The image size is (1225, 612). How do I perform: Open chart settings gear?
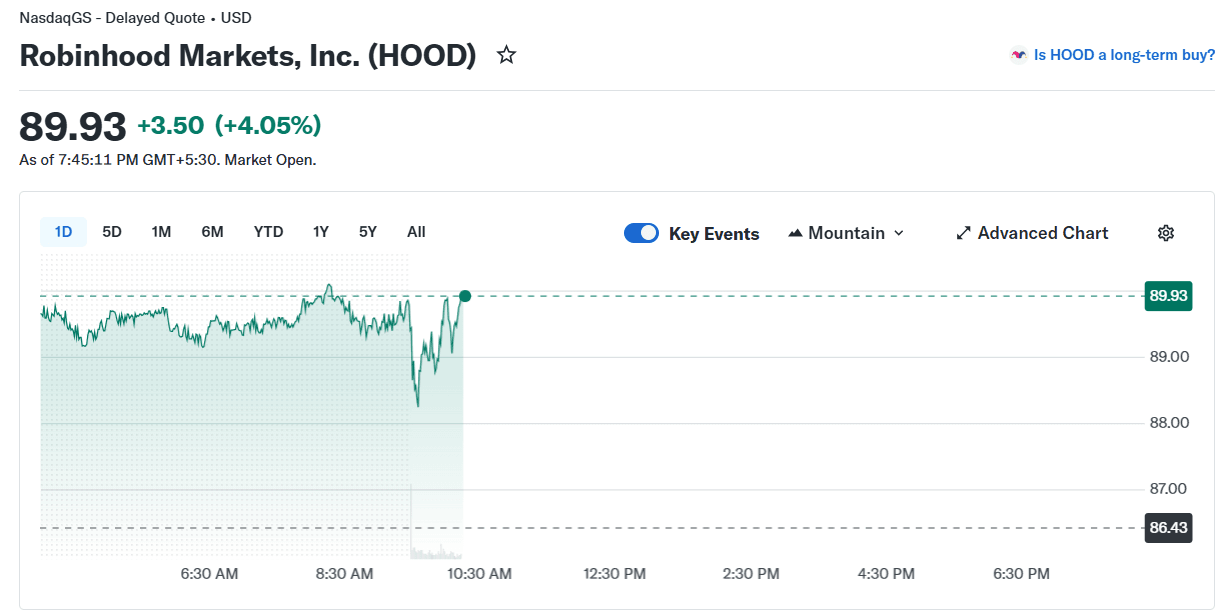coord(1166,232)
